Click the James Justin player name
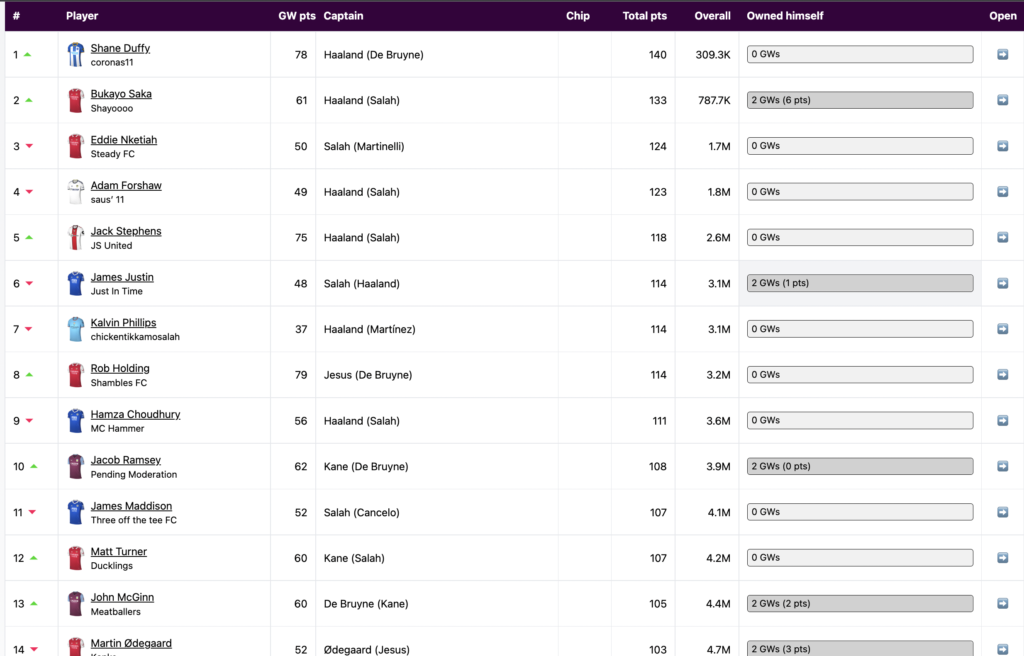Viewport: 1024px width, 656px height. 122,277
